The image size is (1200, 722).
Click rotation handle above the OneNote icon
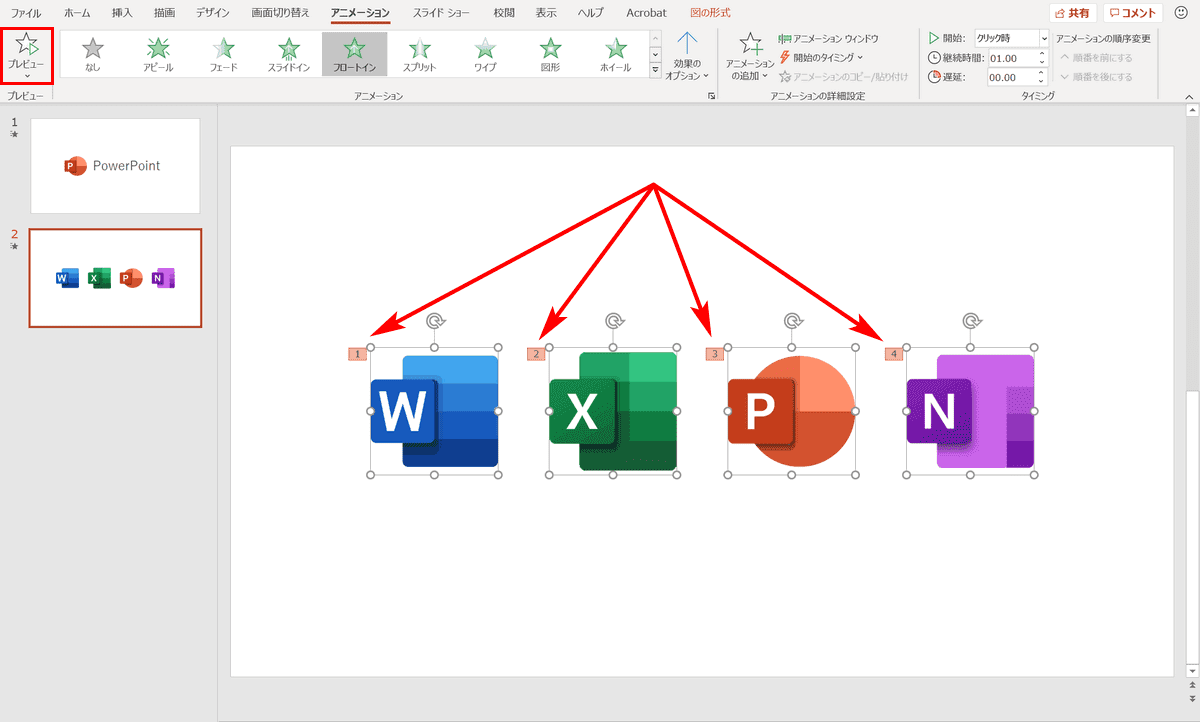point(971,320)
